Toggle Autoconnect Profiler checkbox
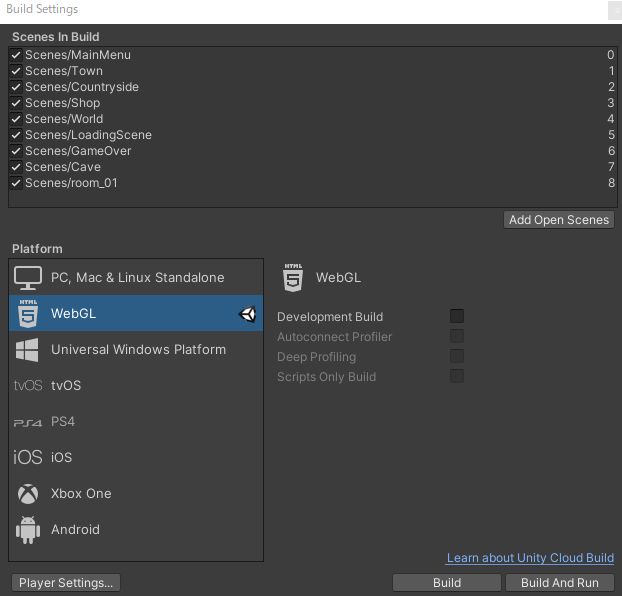Screen dimensions: 622x596 tap(457, 336)
